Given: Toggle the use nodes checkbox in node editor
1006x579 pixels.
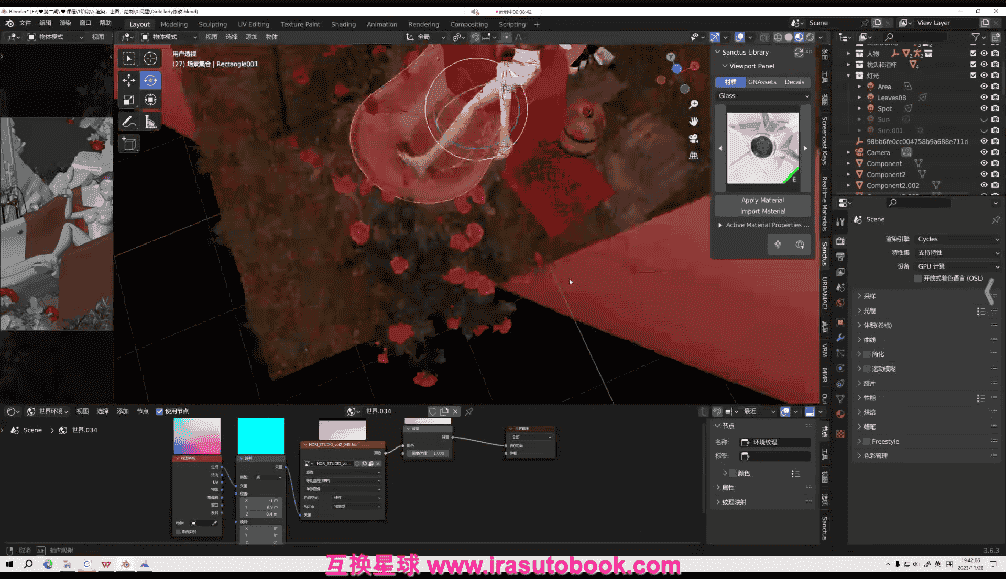Looking at the screenshot, I should tap(159, 411).
